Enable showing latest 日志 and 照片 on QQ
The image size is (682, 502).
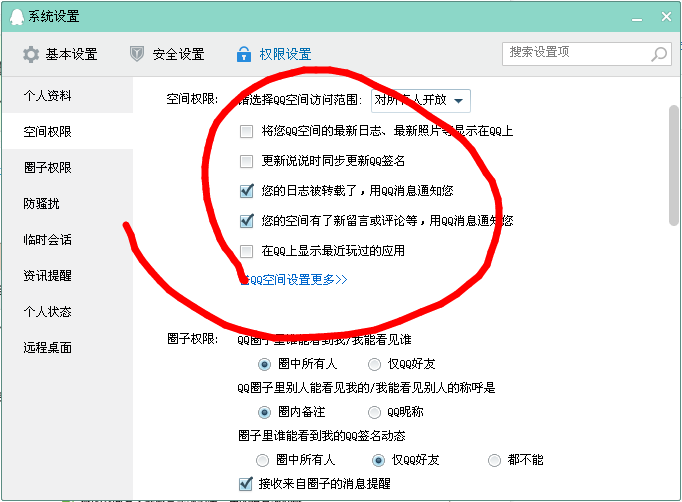tap(246, 131)
